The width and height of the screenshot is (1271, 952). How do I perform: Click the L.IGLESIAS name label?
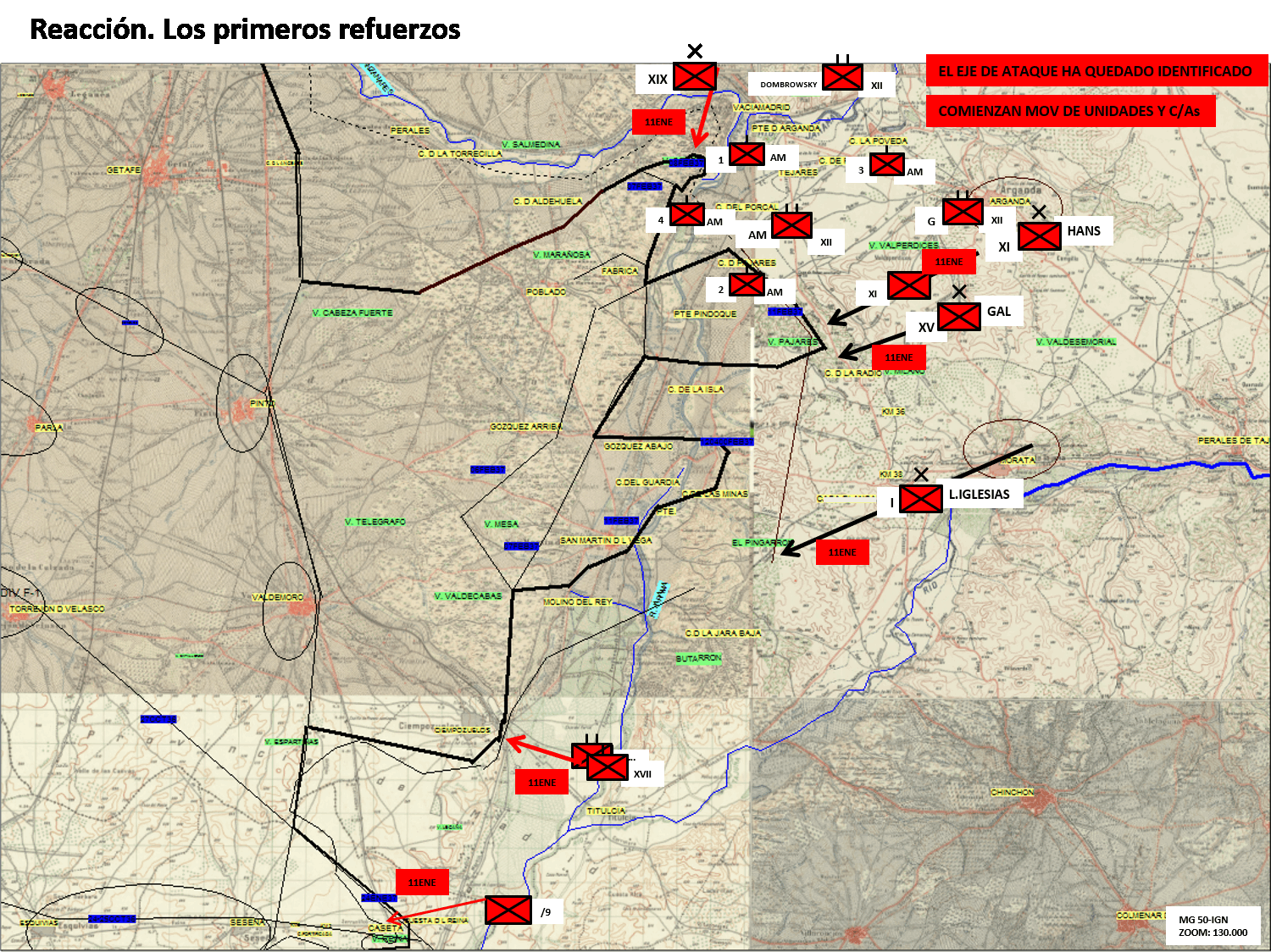click(x=980, y=495)
